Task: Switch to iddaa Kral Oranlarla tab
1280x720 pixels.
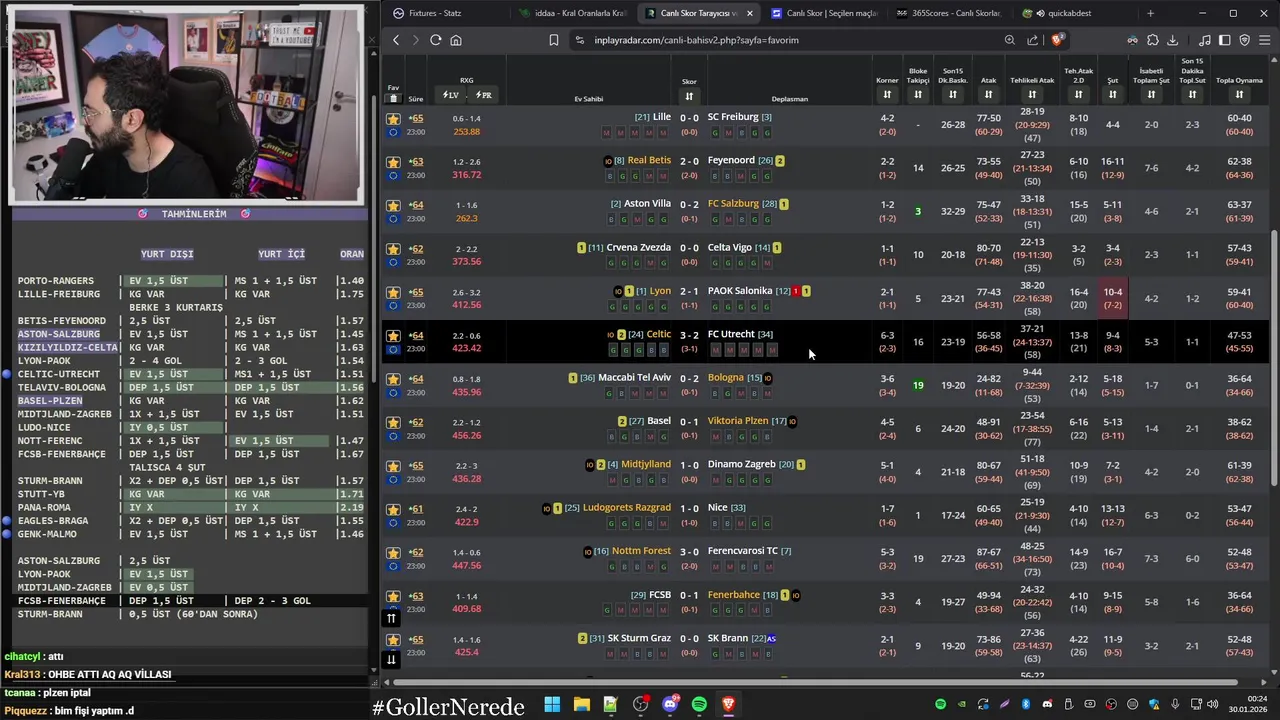Action: click(573, 13)
